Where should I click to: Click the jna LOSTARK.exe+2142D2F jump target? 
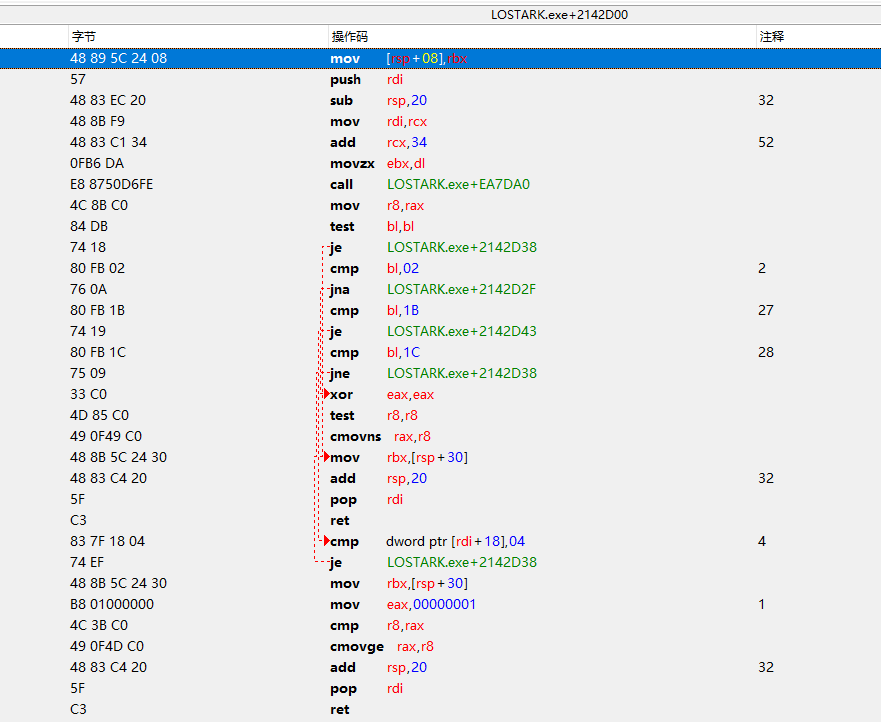click(461, 289)
